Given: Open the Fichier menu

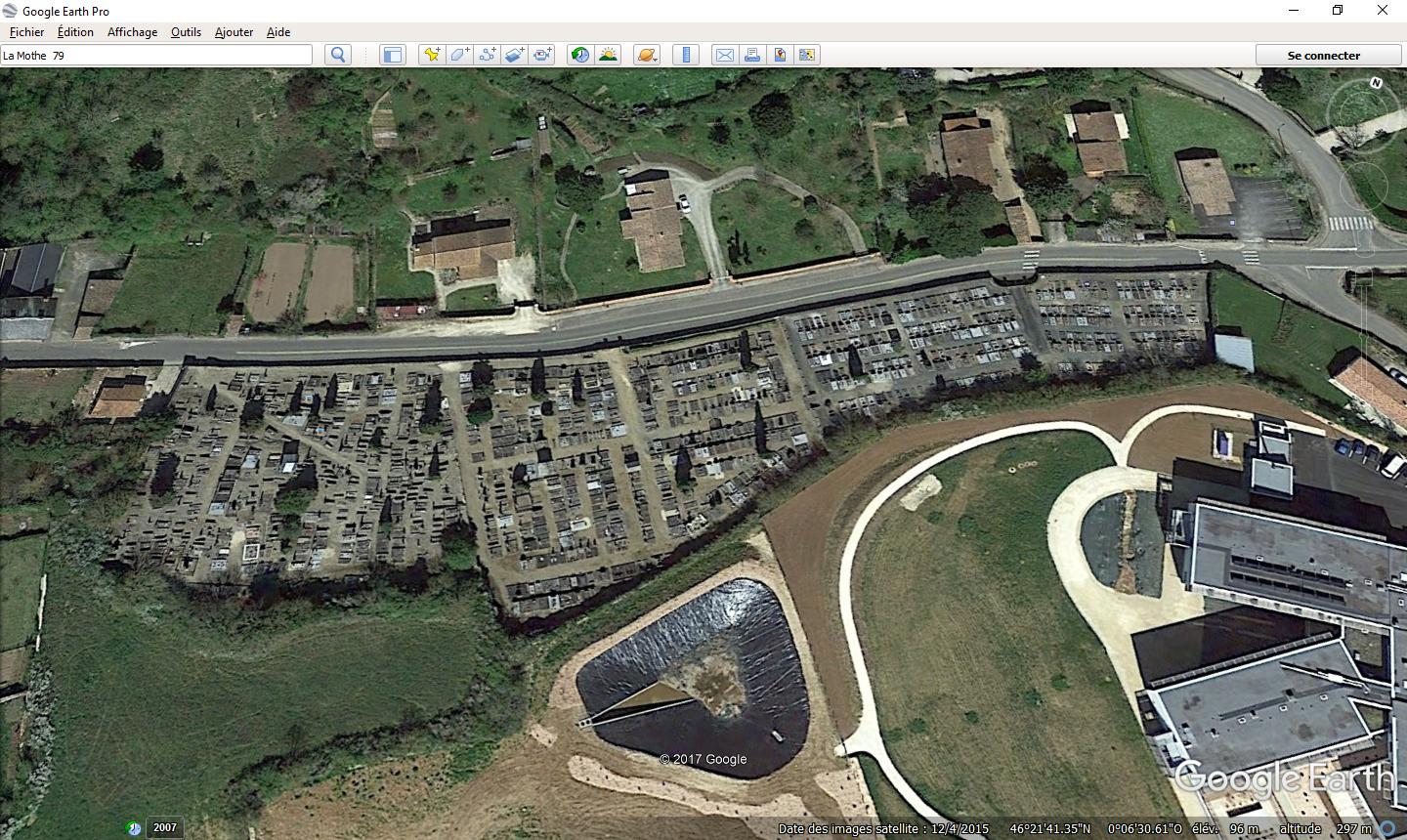Looking at the screenshot, I should coord(26,31).
